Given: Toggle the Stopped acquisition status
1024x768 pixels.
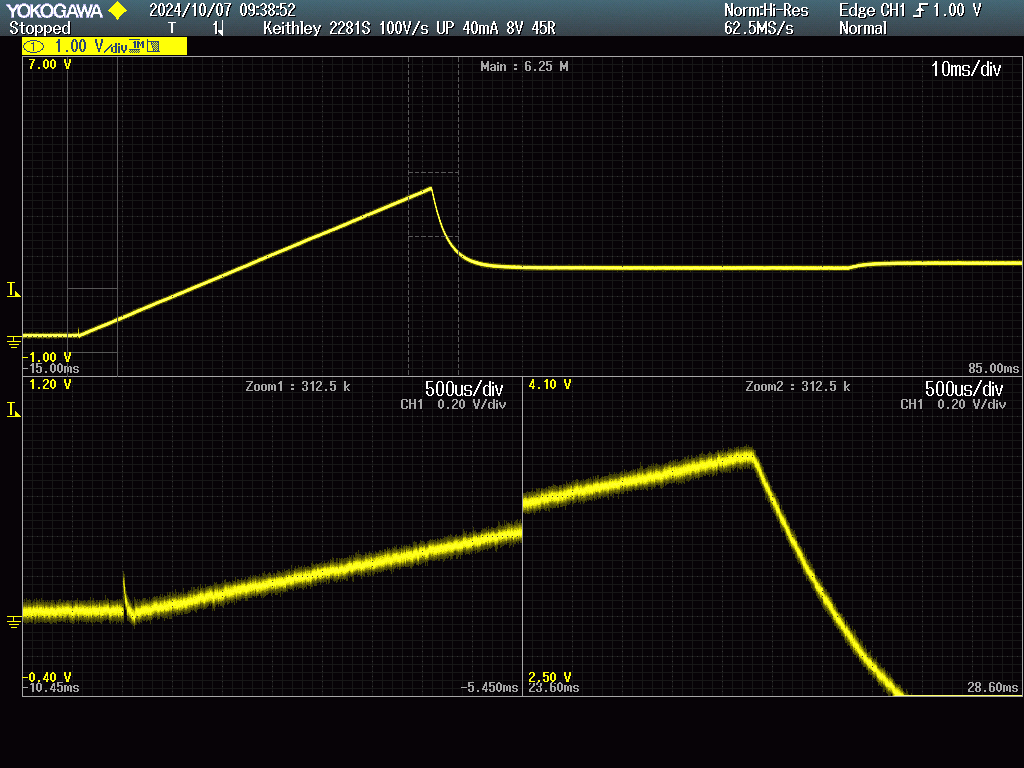Looking at the screenshot, I should (40, 28).
